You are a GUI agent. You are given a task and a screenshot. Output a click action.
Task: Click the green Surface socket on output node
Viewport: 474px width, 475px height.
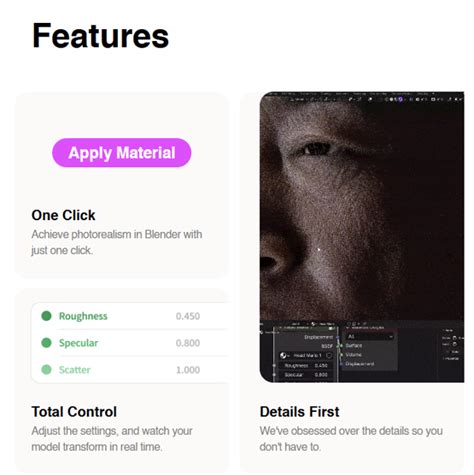point(341,346)
